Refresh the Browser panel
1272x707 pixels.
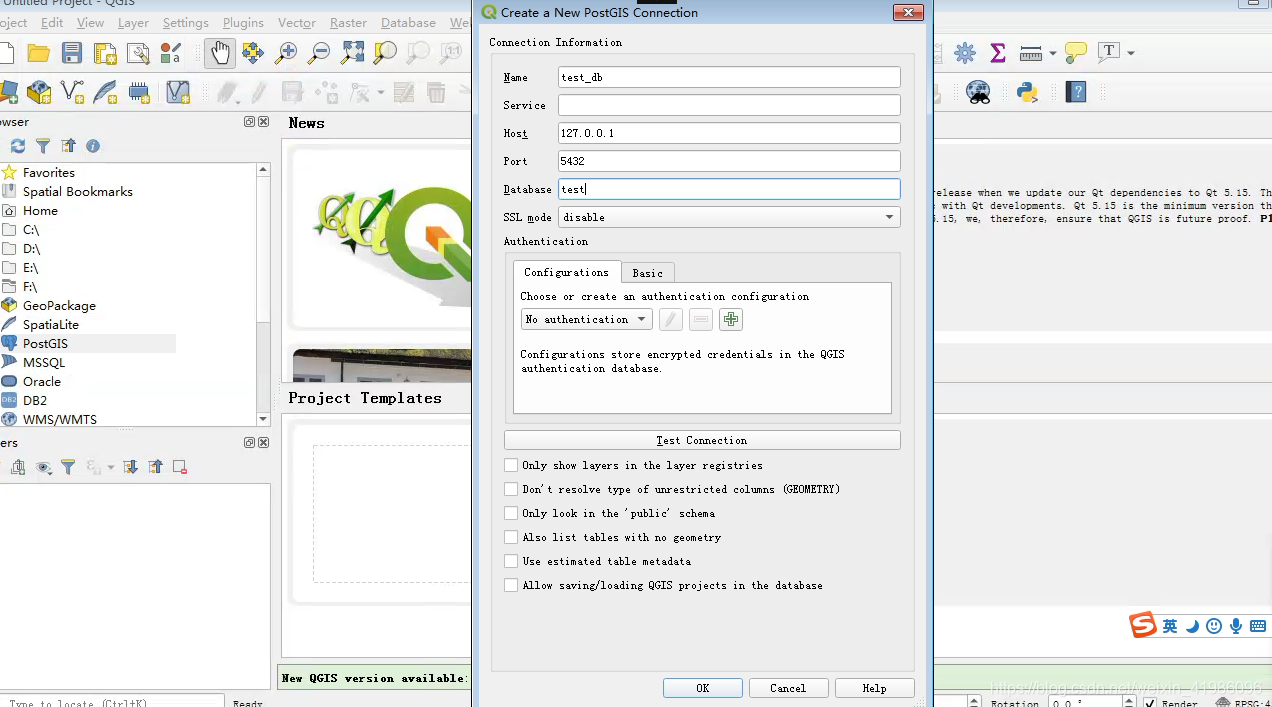pos(18,146)
